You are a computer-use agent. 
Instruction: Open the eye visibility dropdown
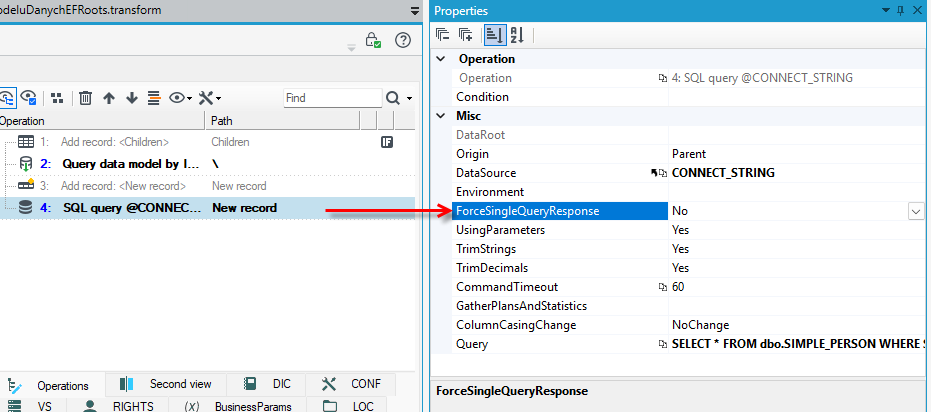coord(180,98)
